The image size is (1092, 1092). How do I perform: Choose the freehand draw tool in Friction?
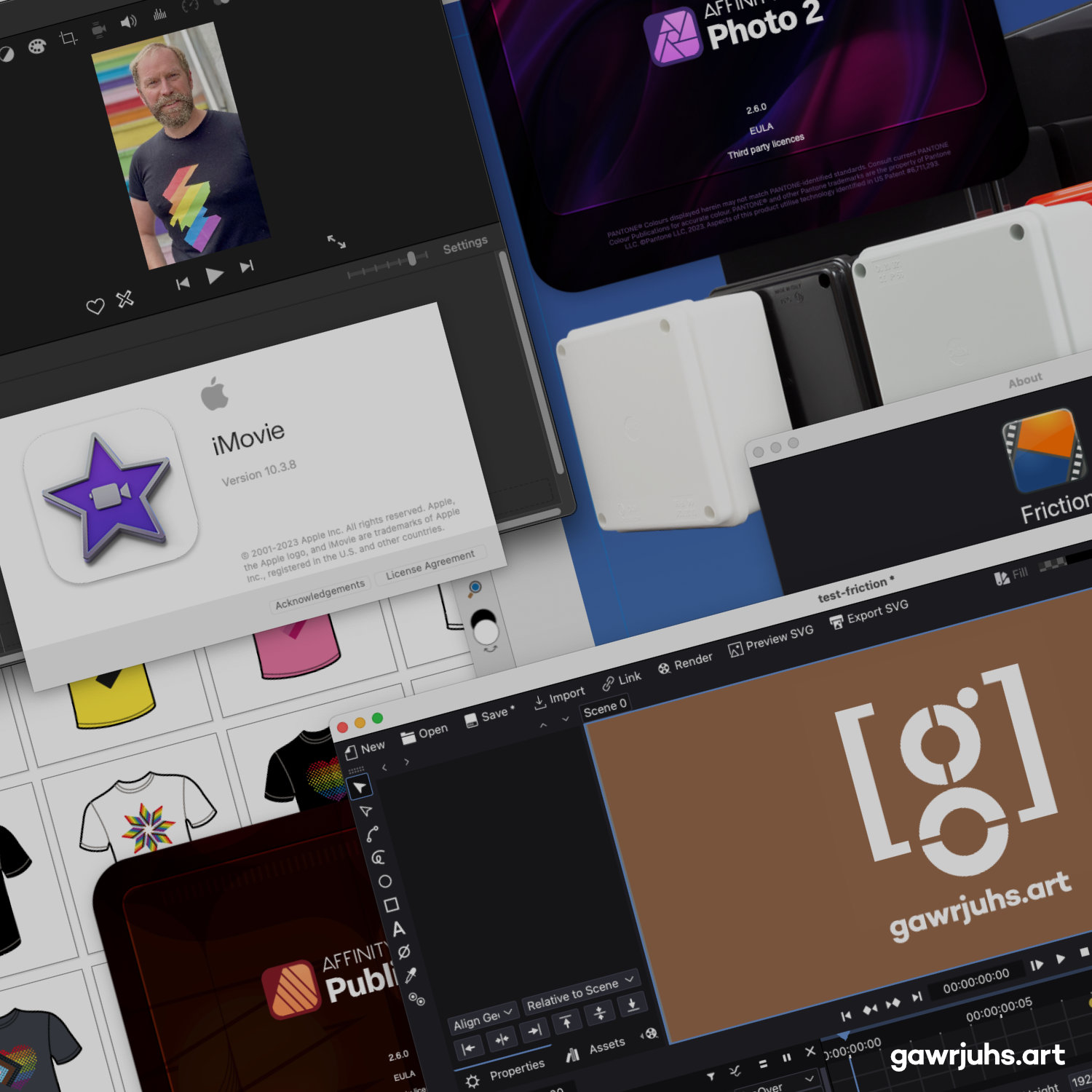click(x=378, y=858)
